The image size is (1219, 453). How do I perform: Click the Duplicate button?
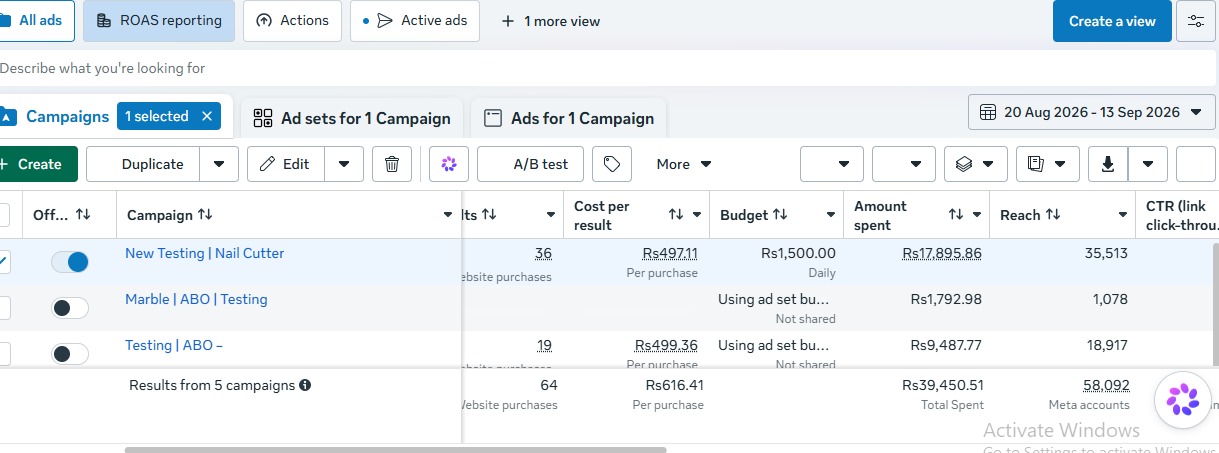(144, 164)
